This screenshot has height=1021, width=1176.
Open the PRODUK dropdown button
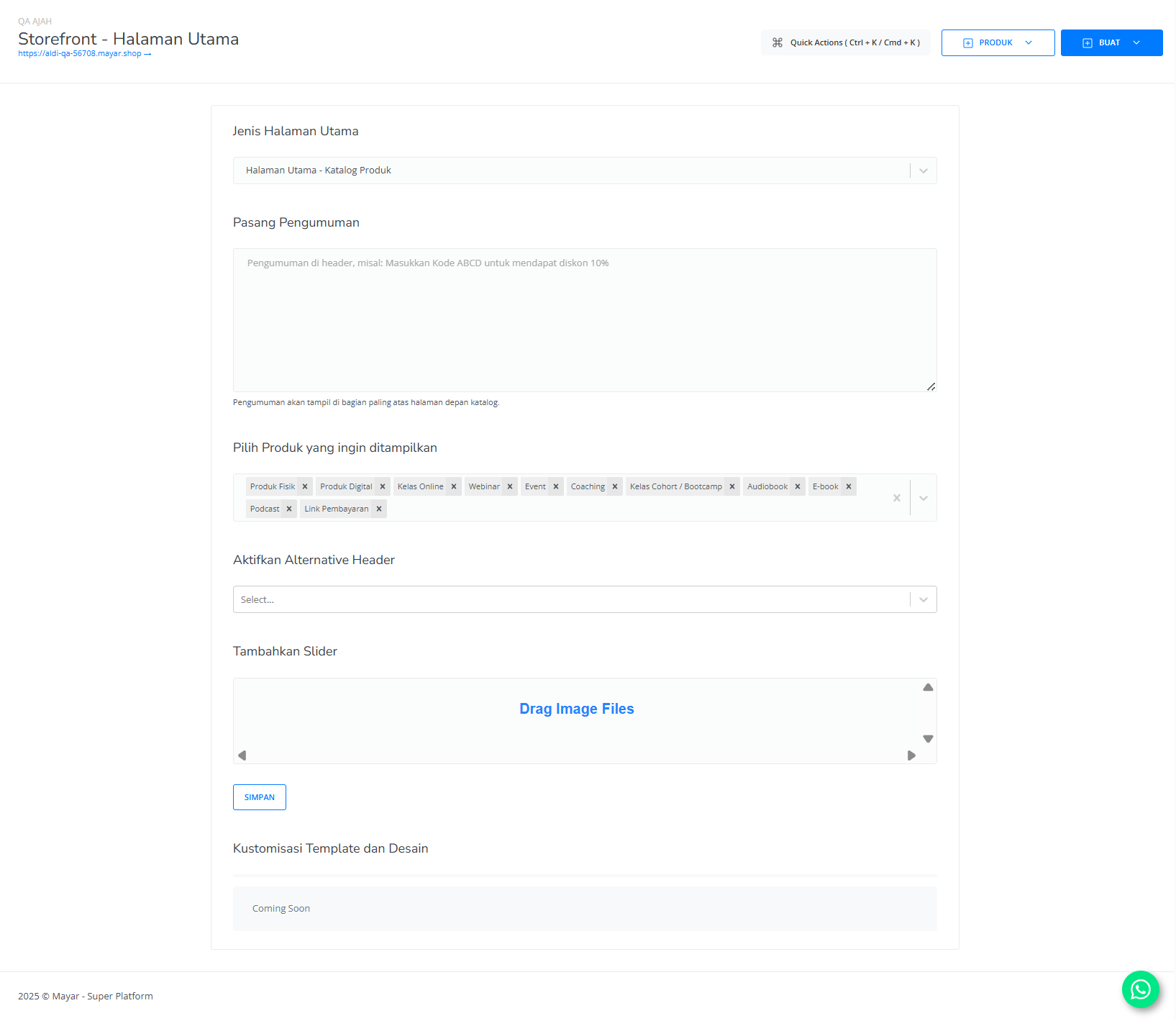pos(998,43)
